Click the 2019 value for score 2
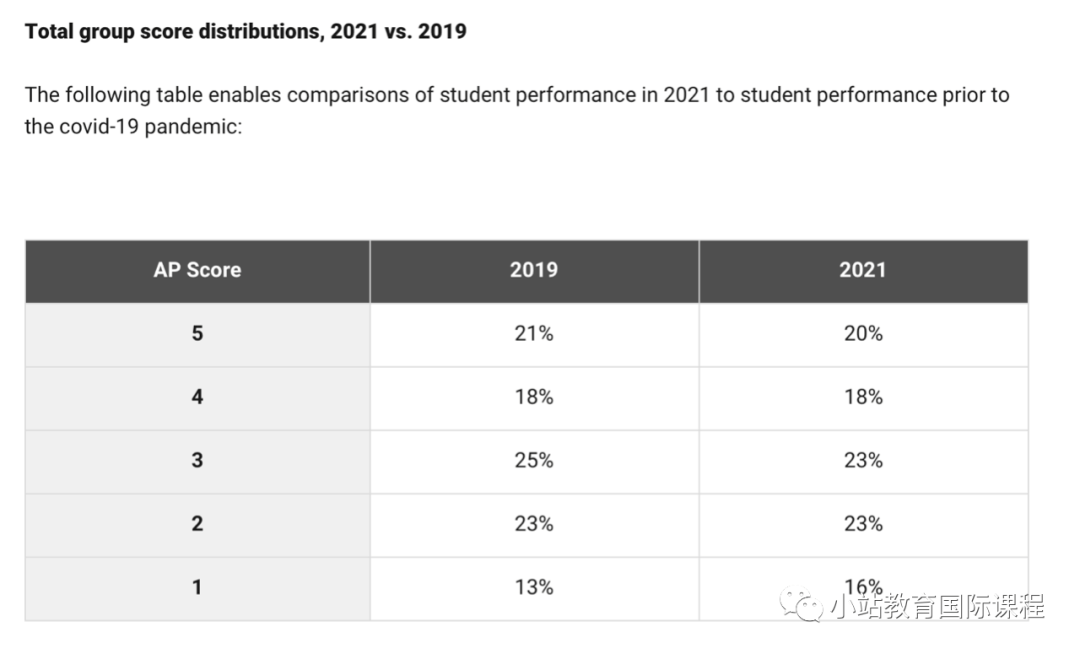 [534, 524]
